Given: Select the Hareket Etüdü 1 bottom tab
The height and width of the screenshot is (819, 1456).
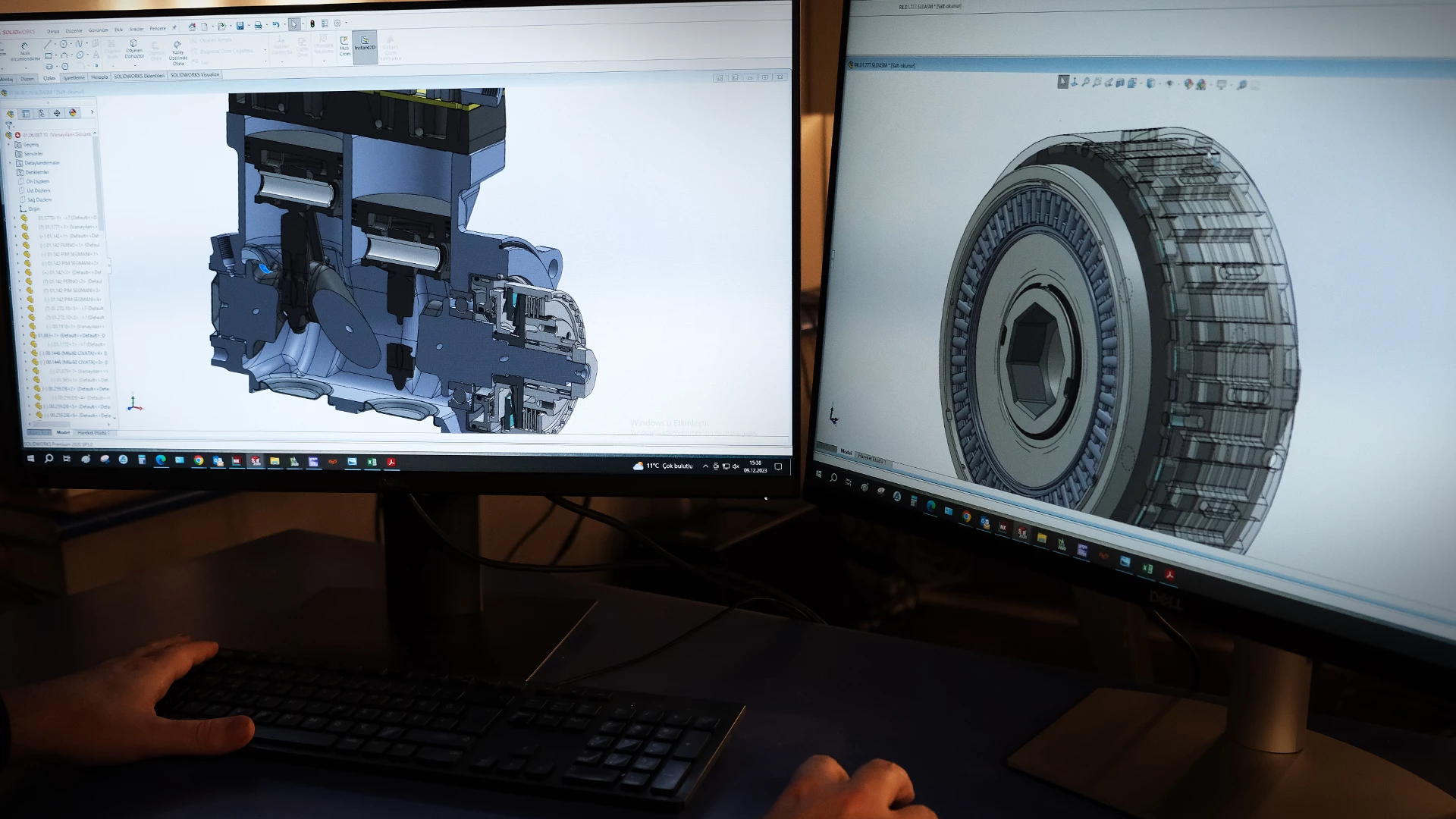Looking at the screenshot, I should [x=92, y=433].
